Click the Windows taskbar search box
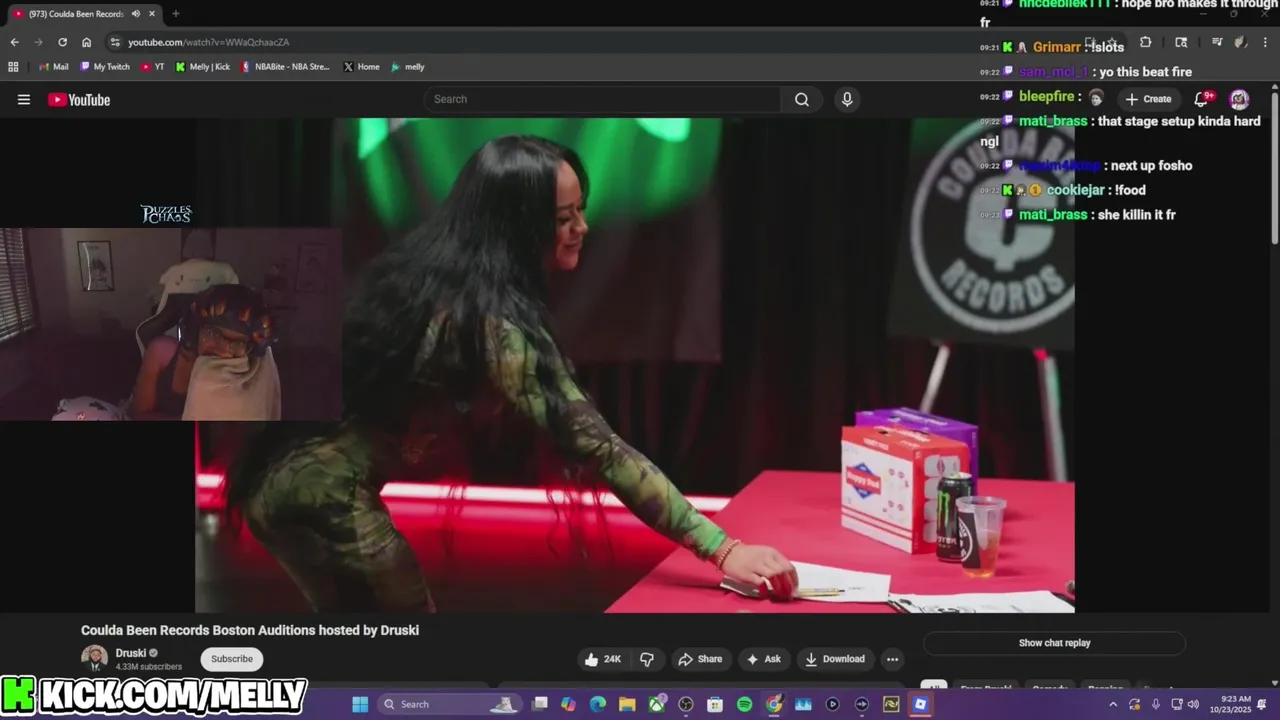 point(451,704)
